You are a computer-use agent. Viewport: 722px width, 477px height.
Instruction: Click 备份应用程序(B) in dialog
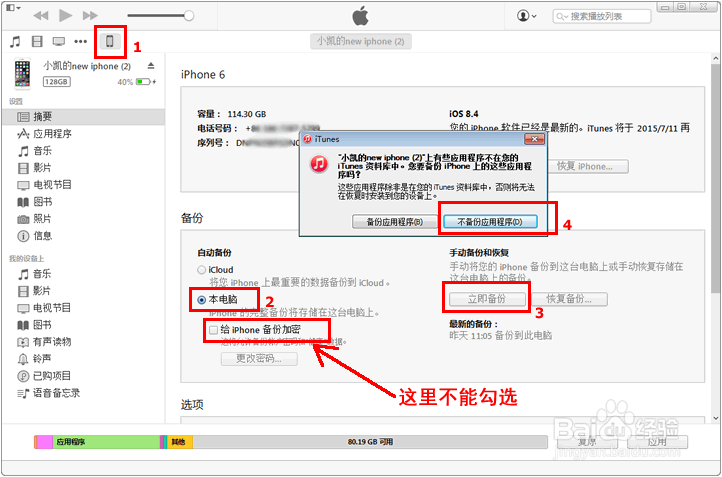click(395, 222)
